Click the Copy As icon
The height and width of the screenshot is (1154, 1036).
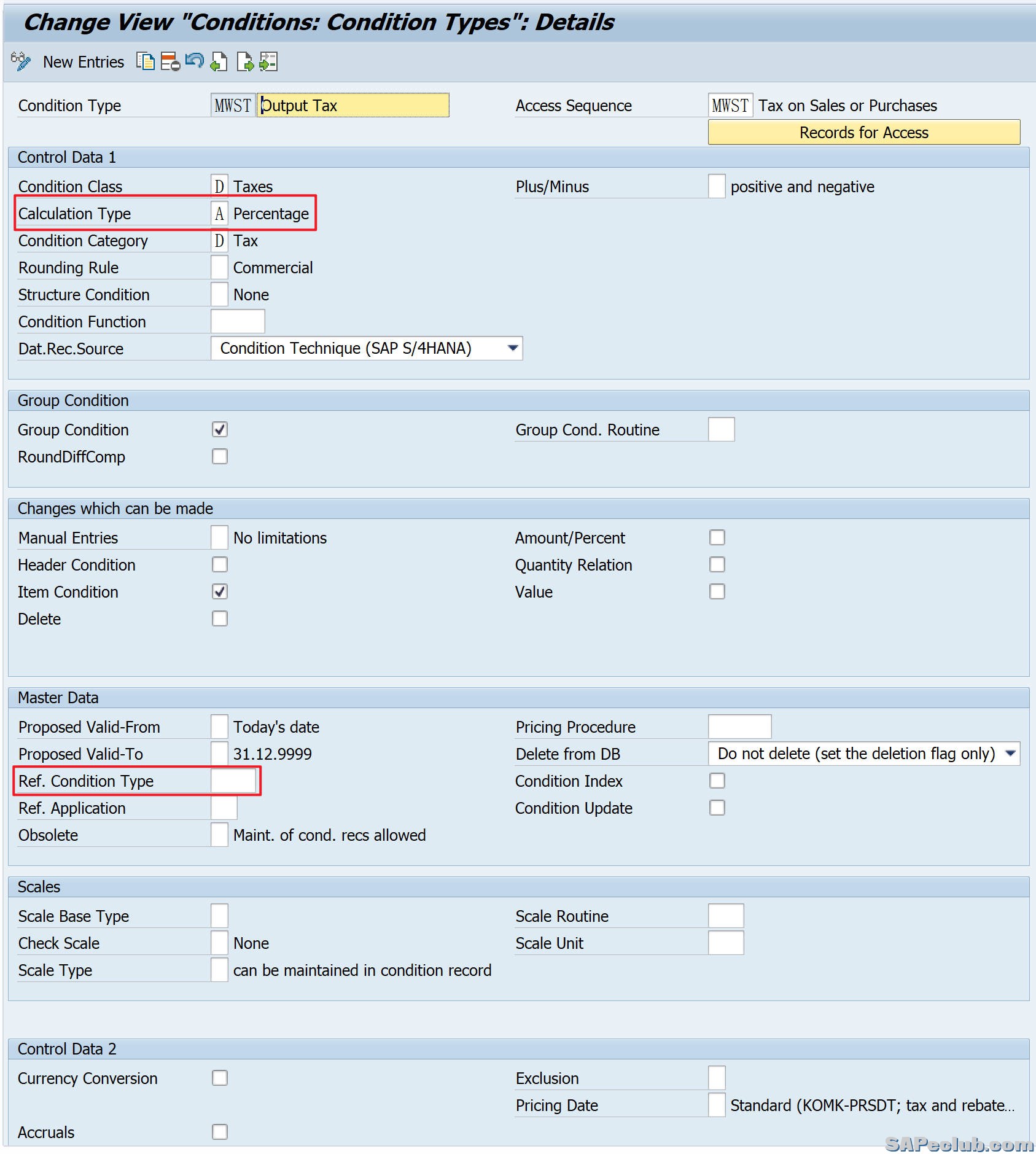[146, 61]
